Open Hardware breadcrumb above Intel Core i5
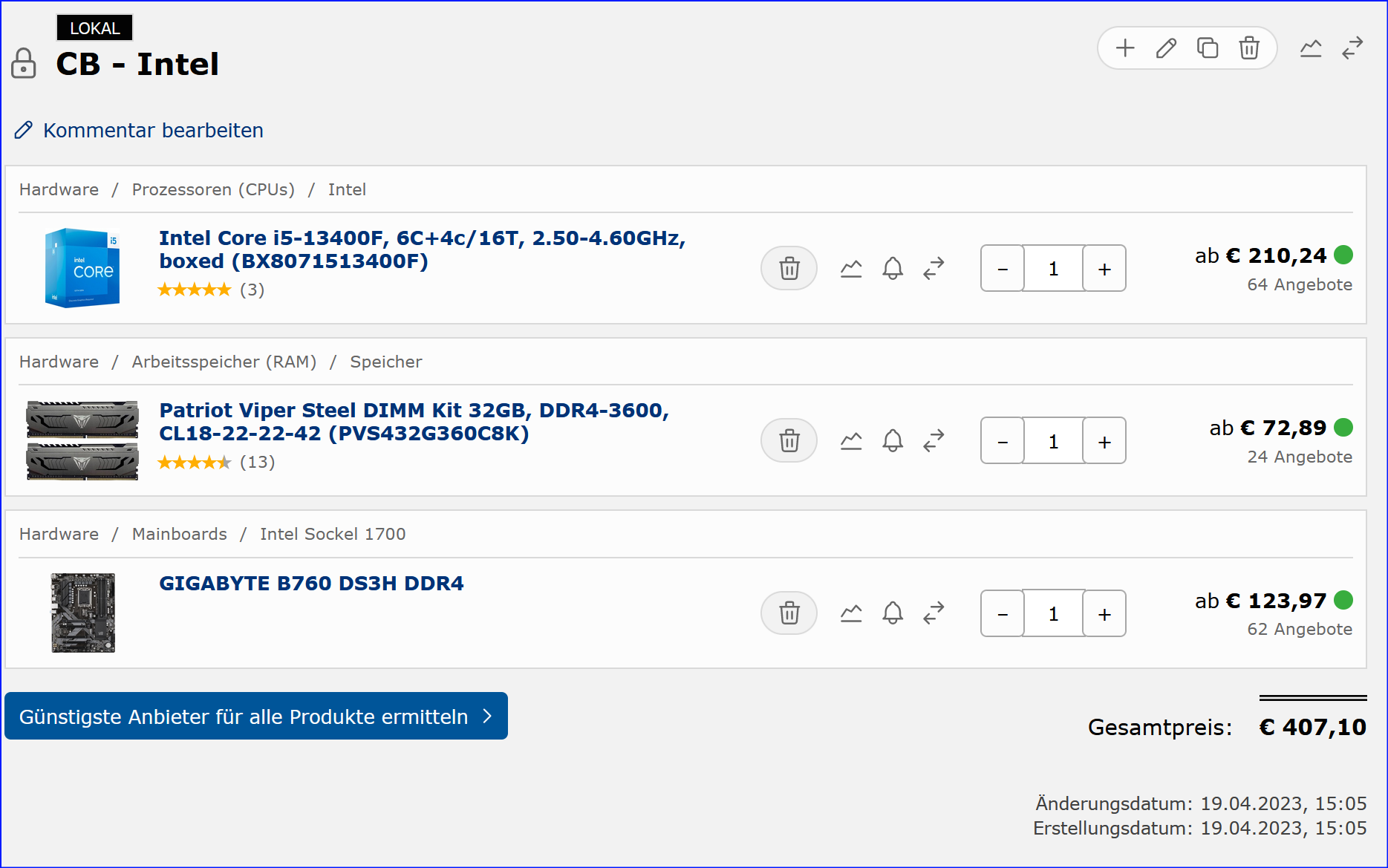Screen dimensions: 1388x868 pyautogui.click(x=59, y=189)
